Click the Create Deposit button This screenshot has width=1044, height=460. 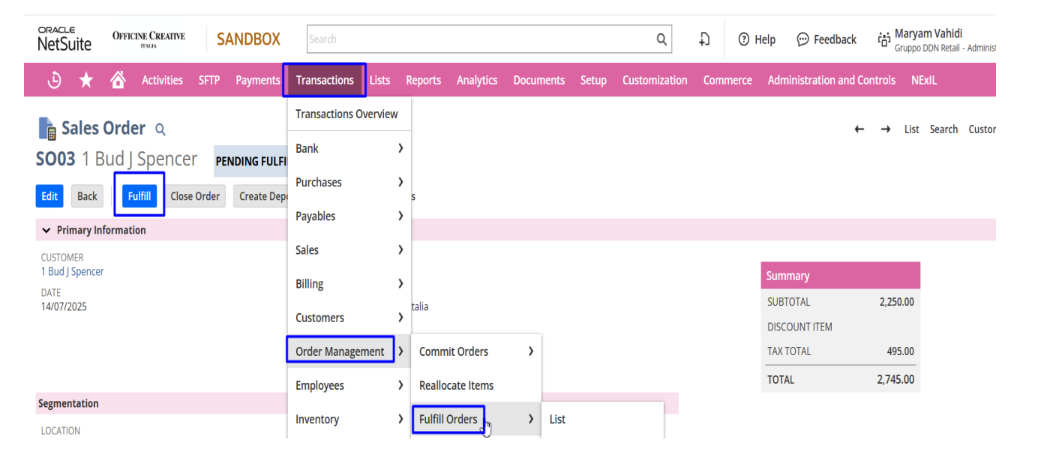click(x=260, y=196)
